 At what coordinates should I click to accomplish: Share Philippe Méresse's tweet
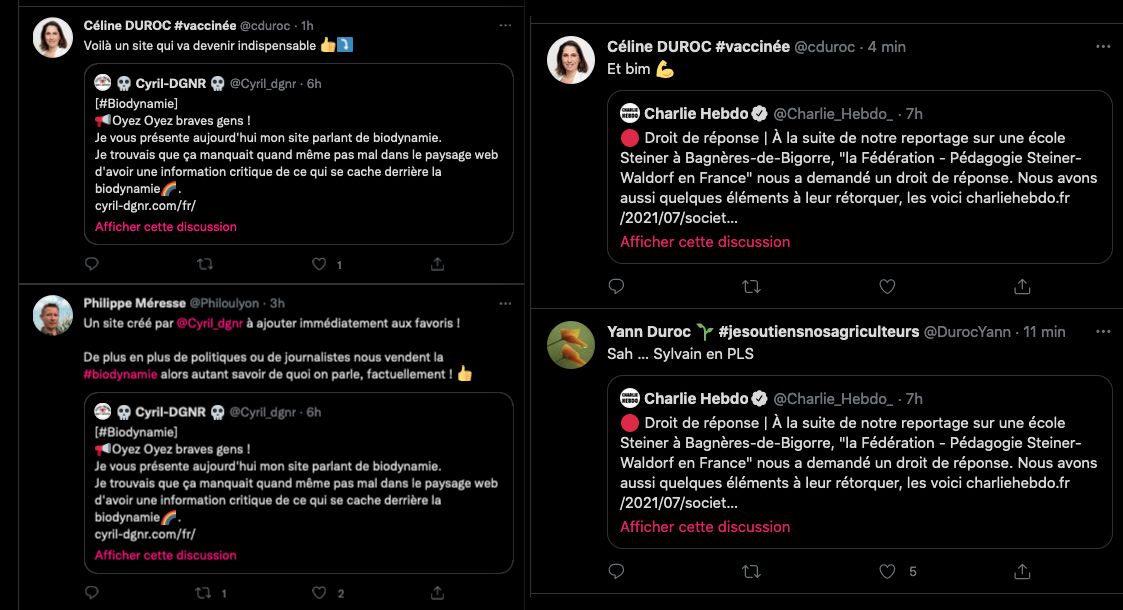tap(437, 593)
